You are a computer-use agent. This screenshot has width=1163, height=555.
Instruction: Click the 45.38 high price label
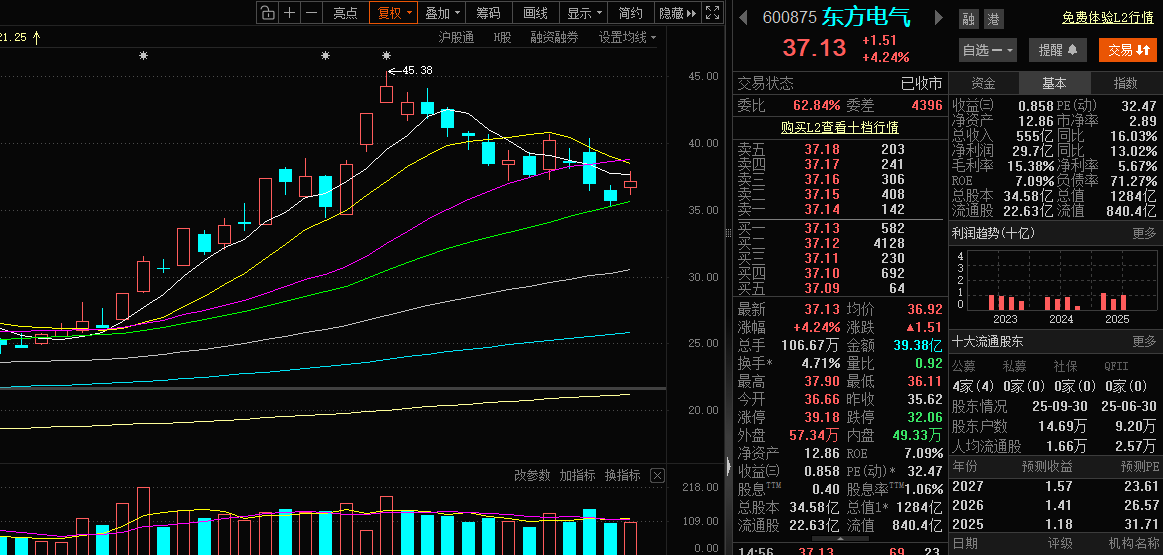[x=417, y=70]
